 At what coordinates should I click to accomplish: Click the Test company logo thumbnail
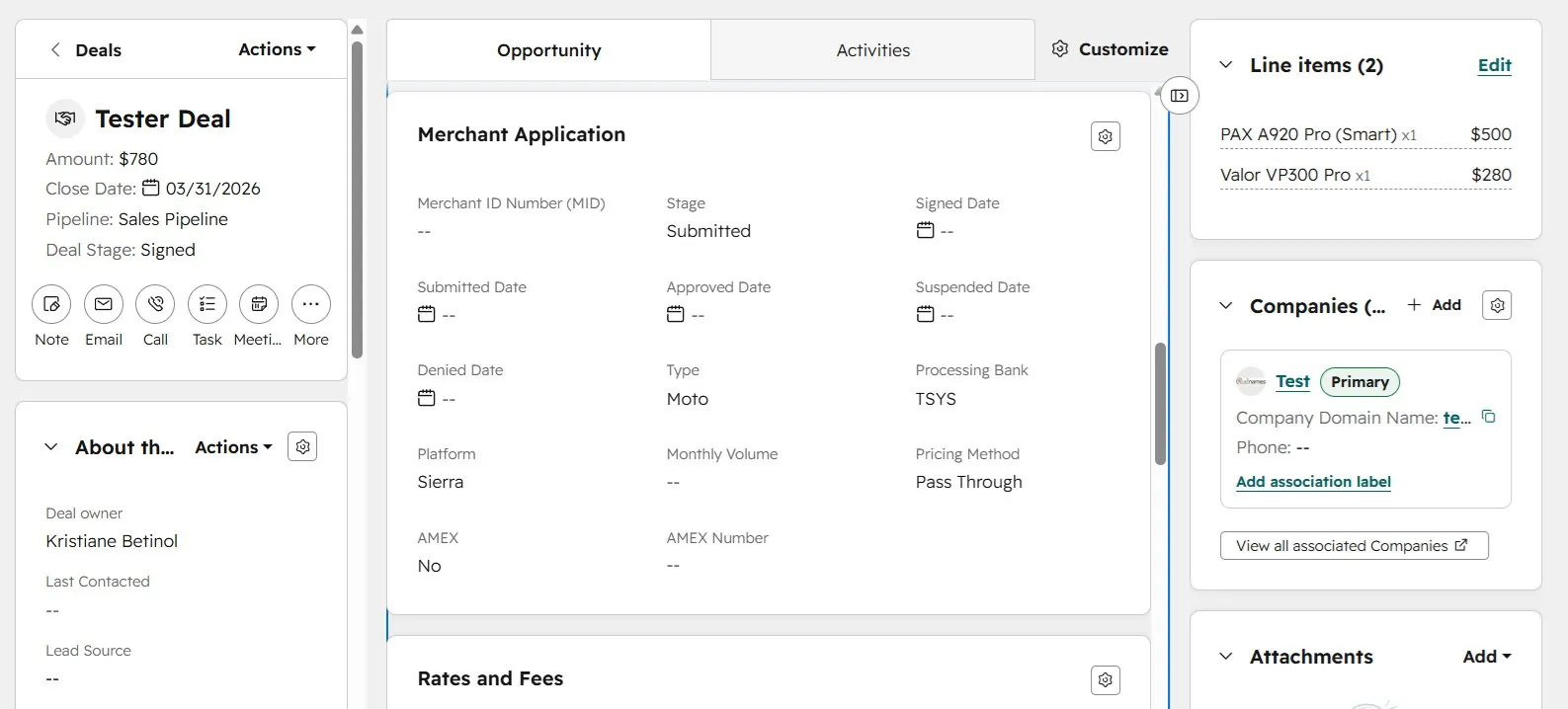(1251, 381)
